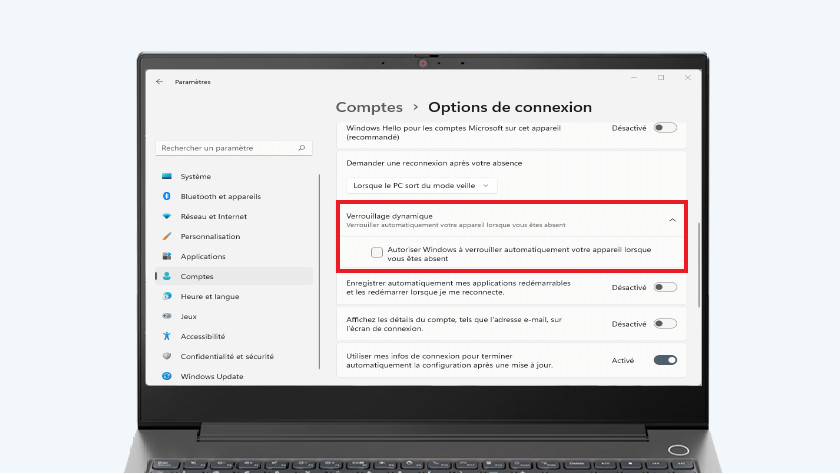This screenshot has height=474, width=840.
Task: Enable automatic saving of restartable applications
Action: point(665,288)
